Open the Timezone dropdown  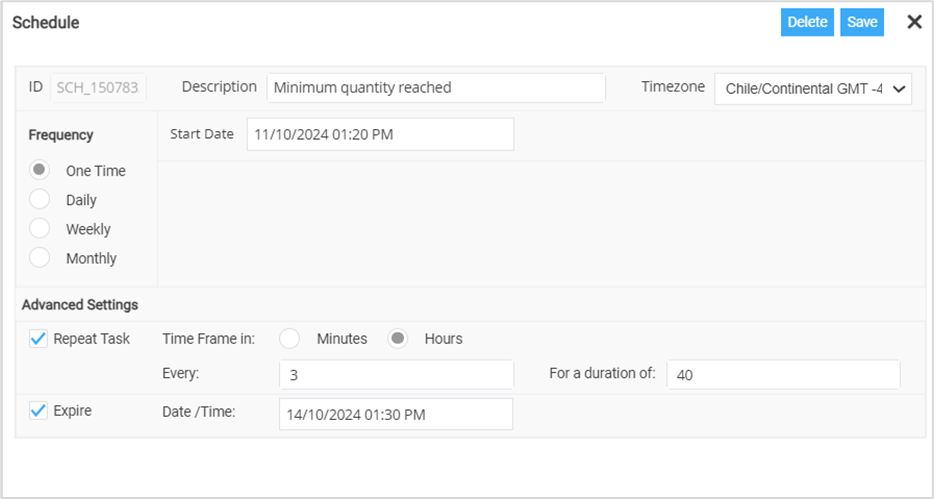click(812, 88)
